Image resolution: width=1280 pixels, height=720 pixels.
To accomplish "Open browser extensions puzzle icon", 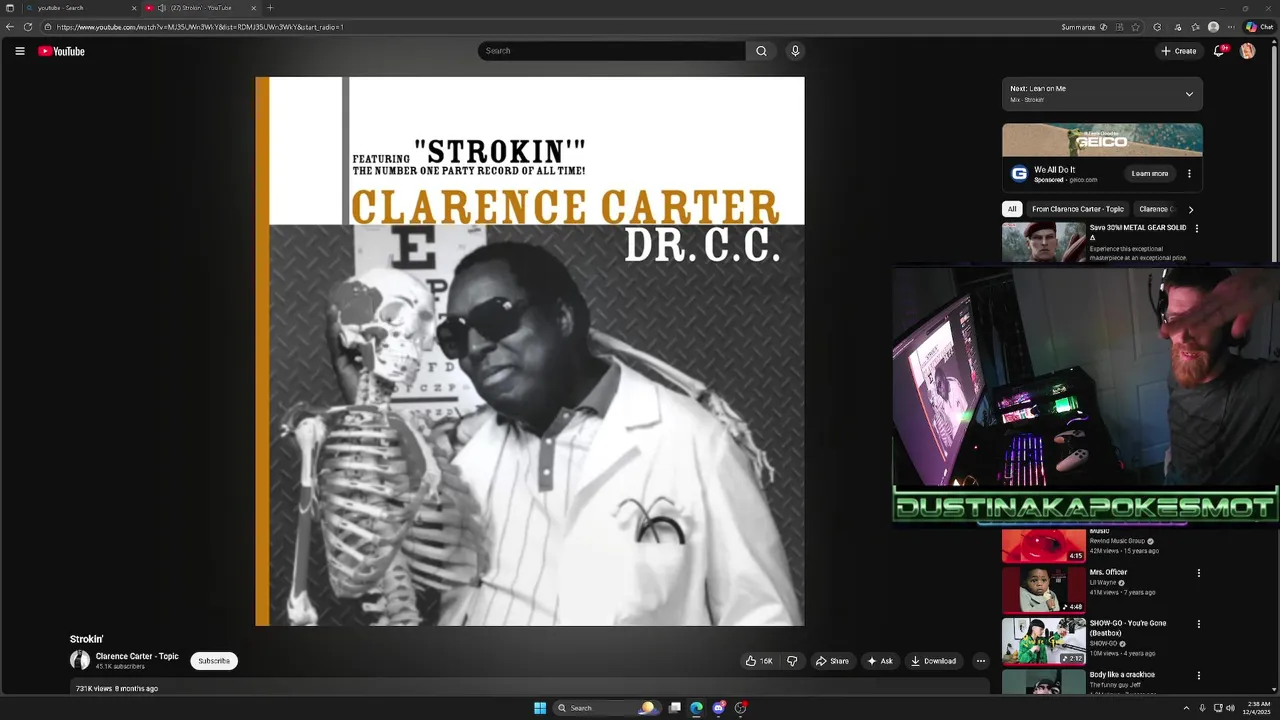I will [x=1157, y=27].
